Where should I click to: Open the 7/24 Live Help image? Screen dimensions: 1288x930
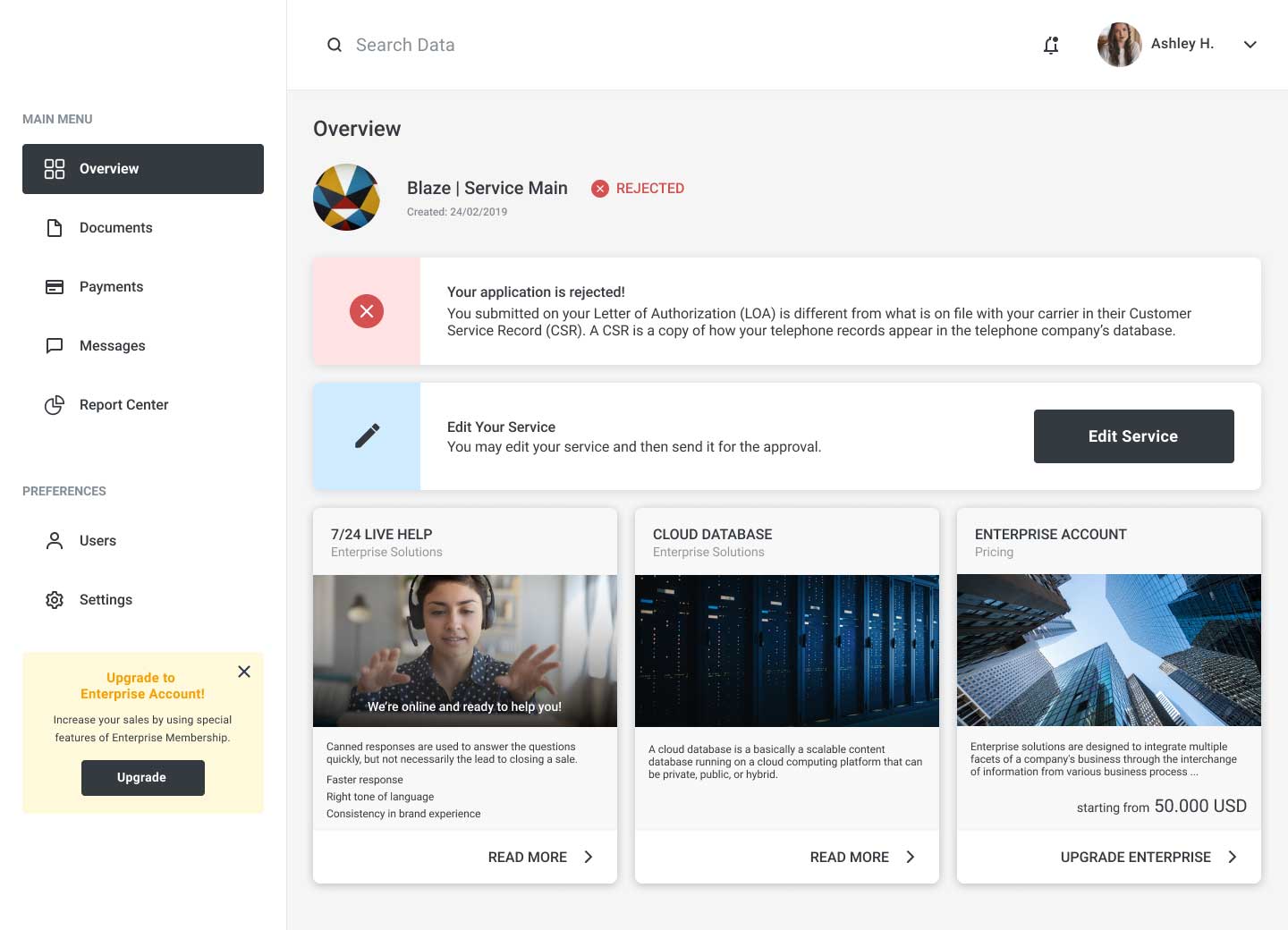[465, 651]
